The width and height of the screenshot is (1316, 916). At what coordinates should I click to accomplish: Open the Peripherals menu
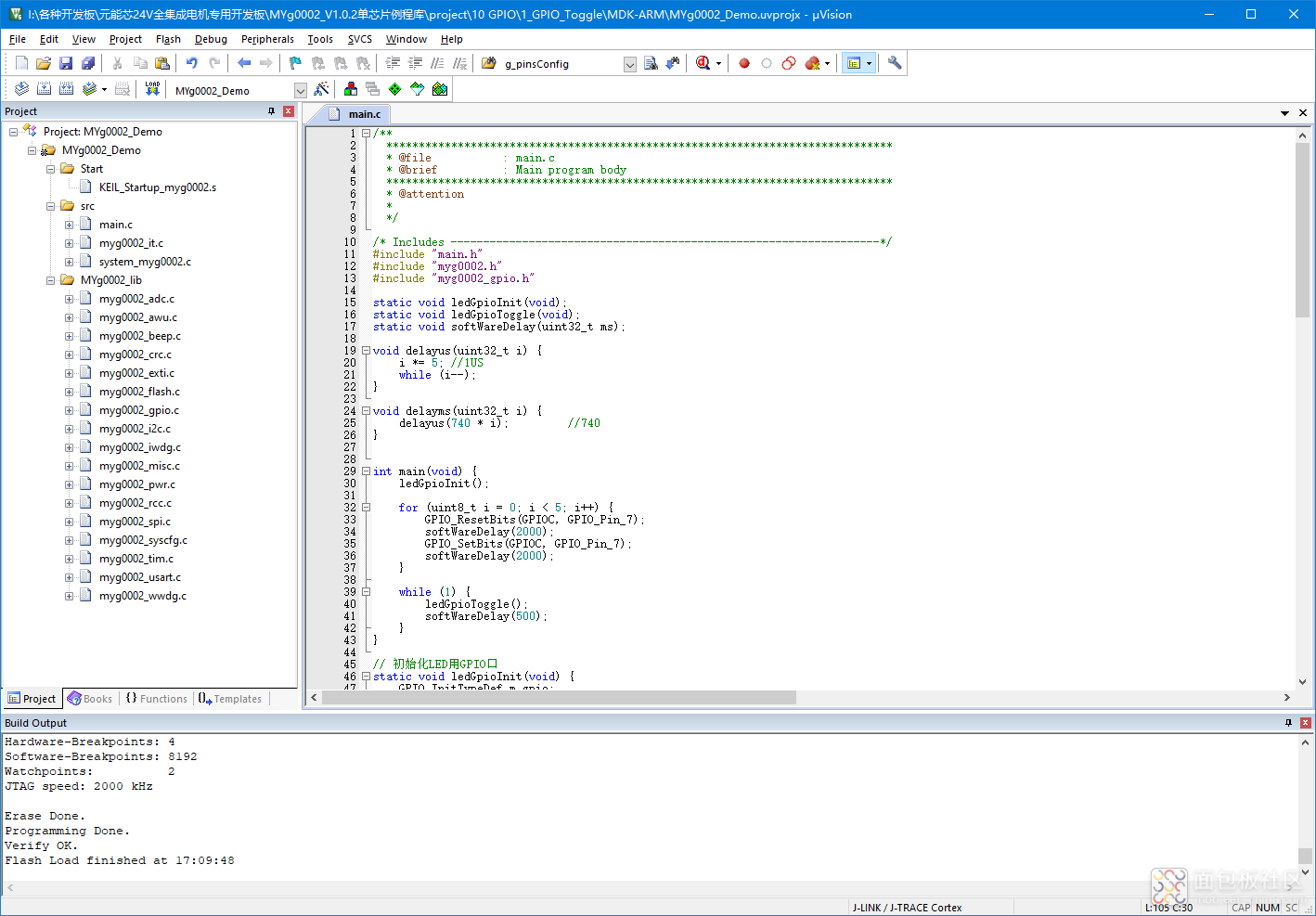pyautogui.click(x=267, y=39)
